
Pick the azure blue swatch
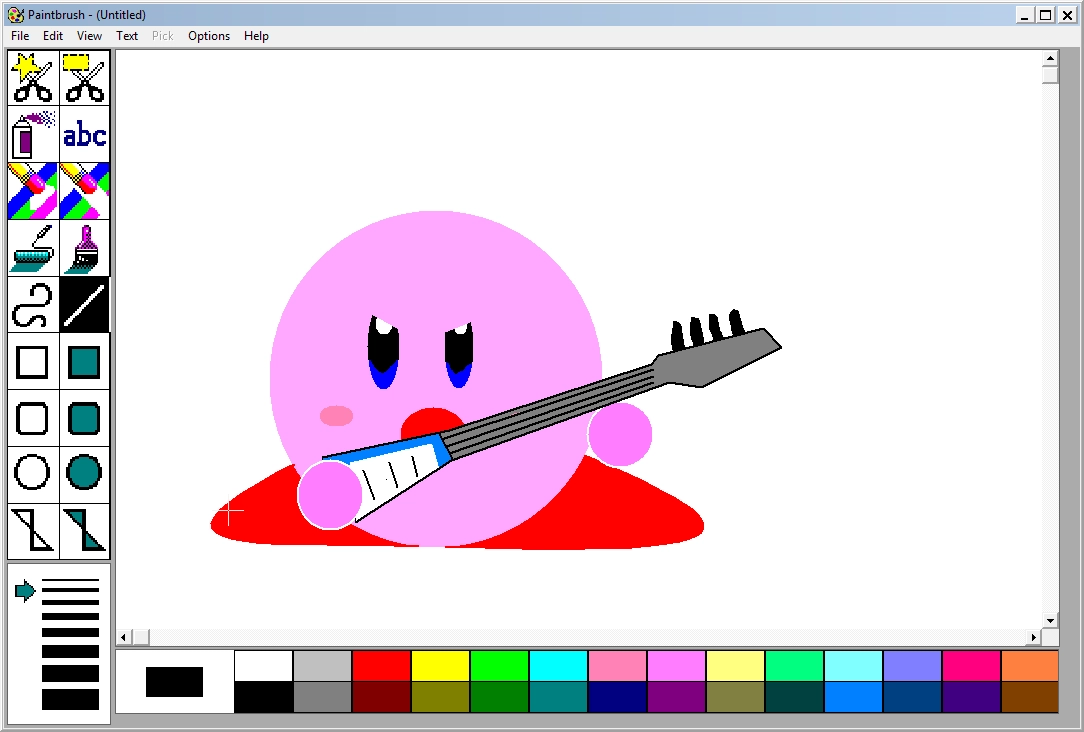coord(853,697)
